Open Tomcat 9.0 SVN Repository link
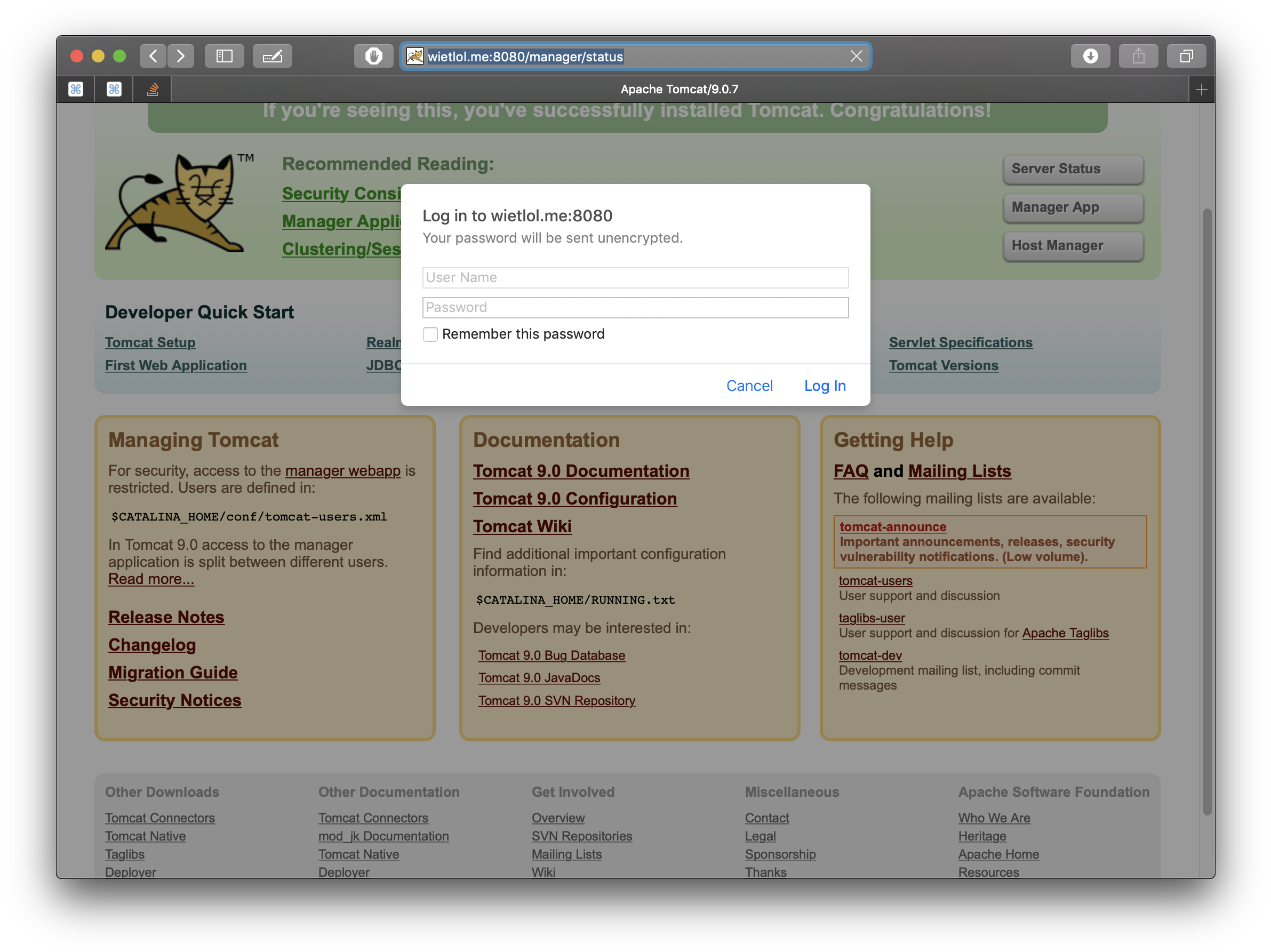 click(557, 700)
